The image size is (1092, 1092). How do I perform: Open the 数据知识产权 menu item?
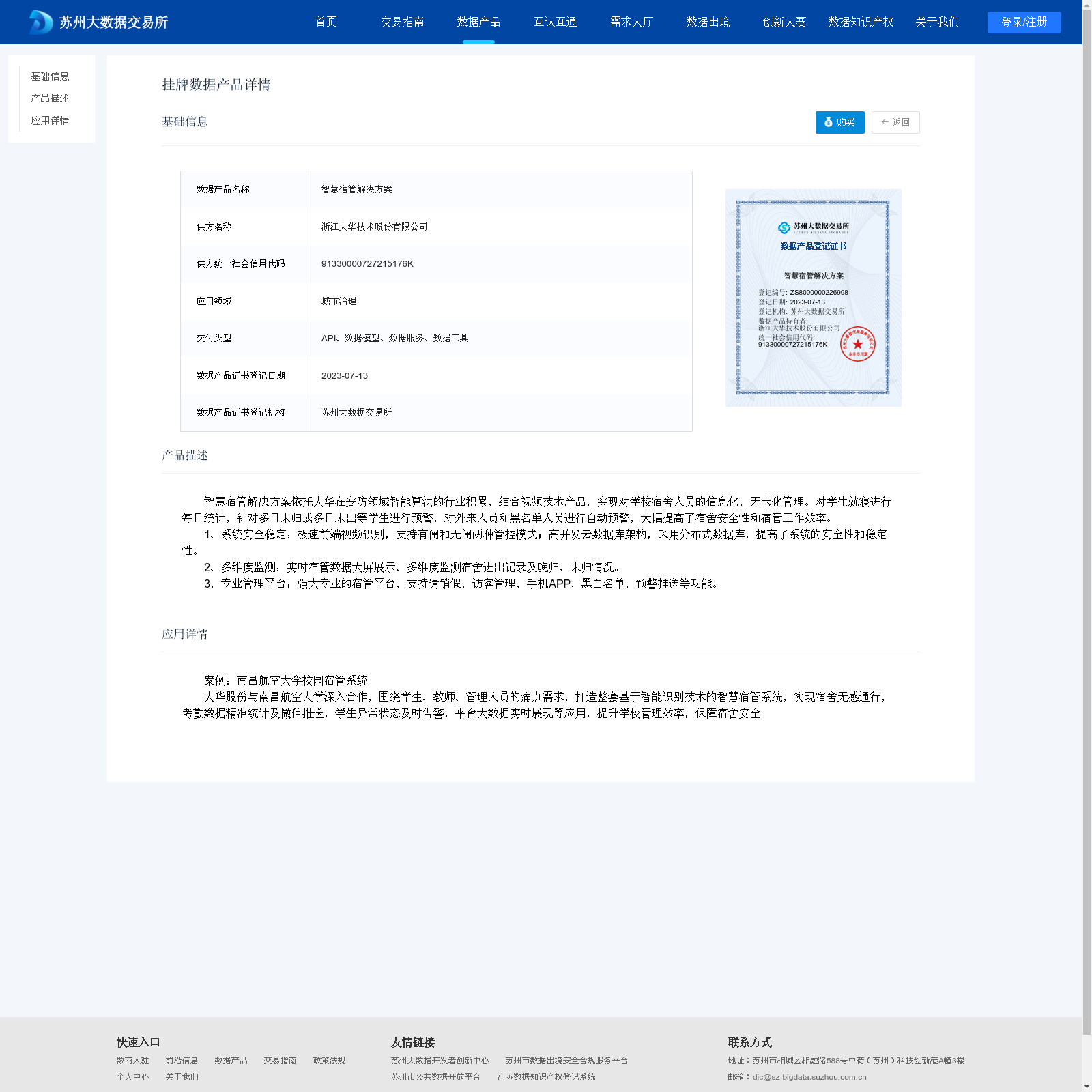861,22
